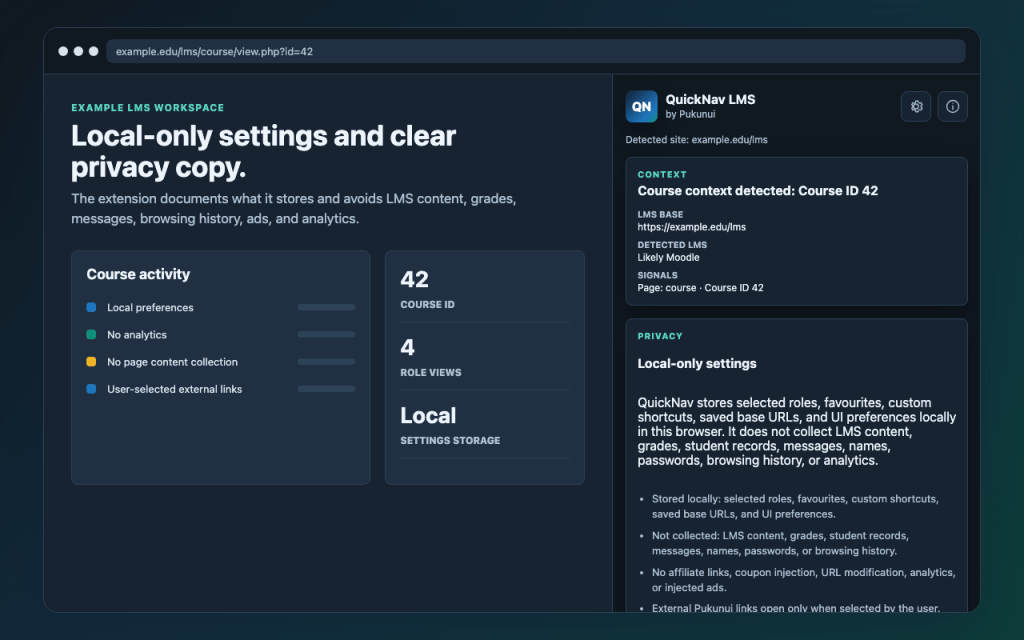Click the bar next to Local preferences
1024x640 pixels.
(x=327, y=307)
